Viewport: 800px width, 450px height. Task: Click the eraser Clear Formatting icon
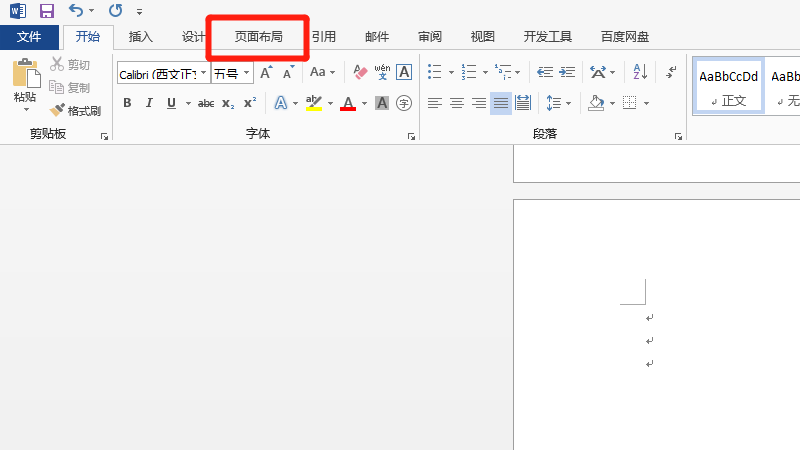361,72
